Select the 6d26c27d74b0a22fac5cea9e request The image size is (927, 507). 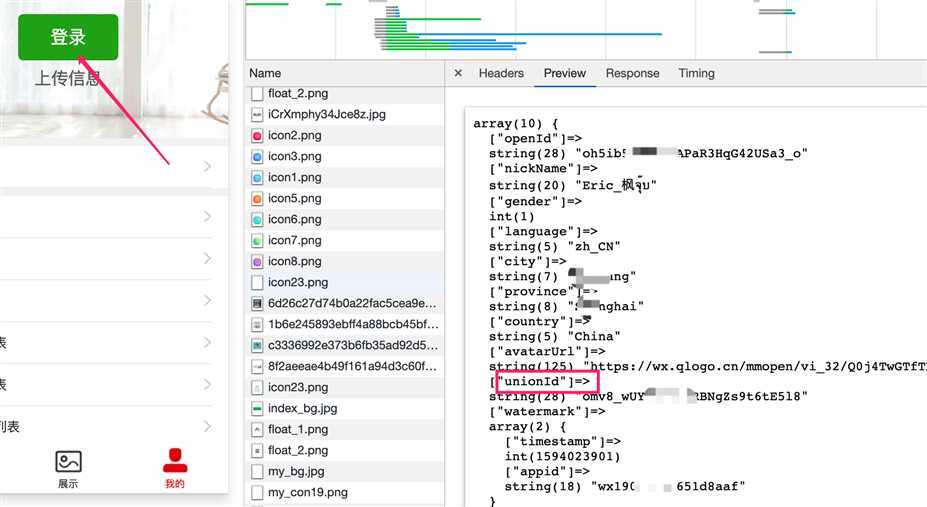tap(345, 303)
